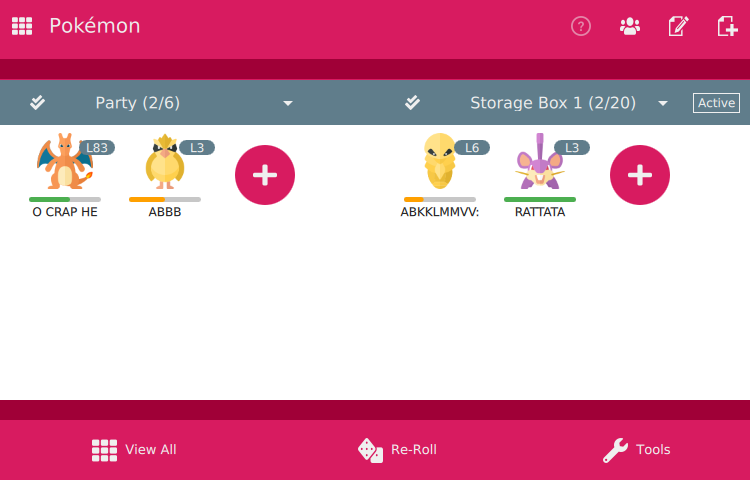Screen dimensions: 750x480
Task: Toggle select-all checkmark for Storage Box 1
Action: pyautogui.click(x=412, y=102)
